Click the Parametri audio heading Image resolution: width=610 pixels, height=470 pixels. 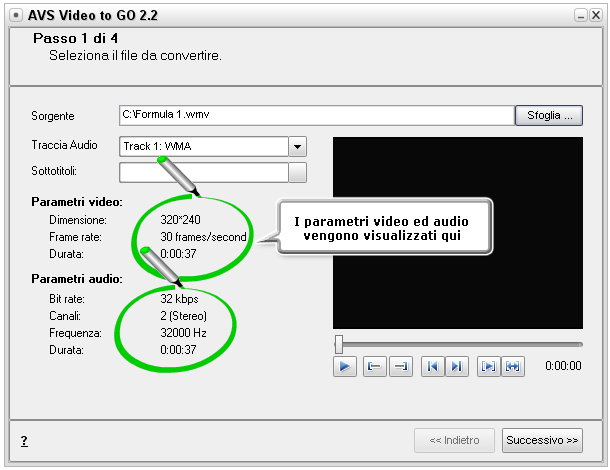pyautogui.click(x=77, y=279)
